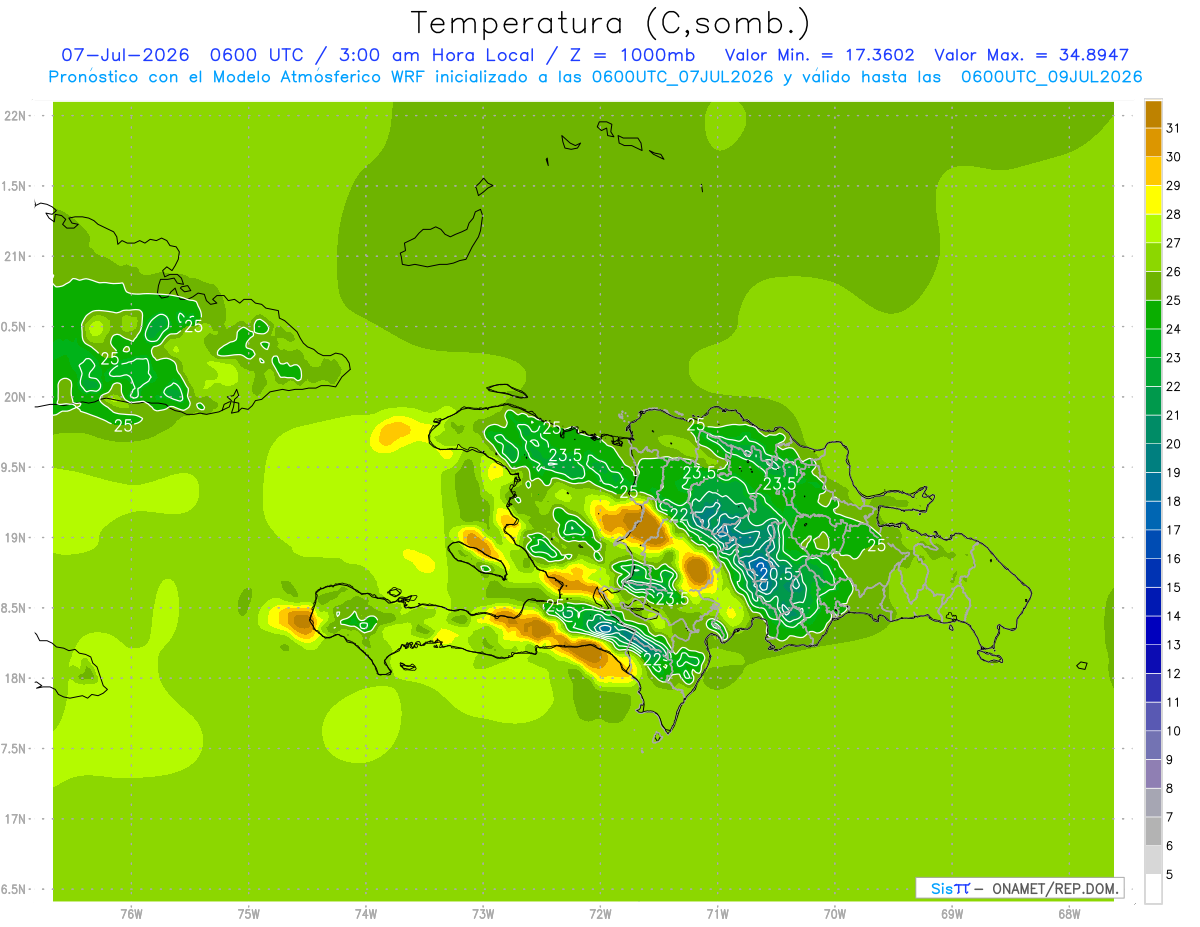The width and height of the screenshot is (1200, 927).
Task: Click the colorbar label "27"
Action: pyautogui.click(x=1173, y=243)
